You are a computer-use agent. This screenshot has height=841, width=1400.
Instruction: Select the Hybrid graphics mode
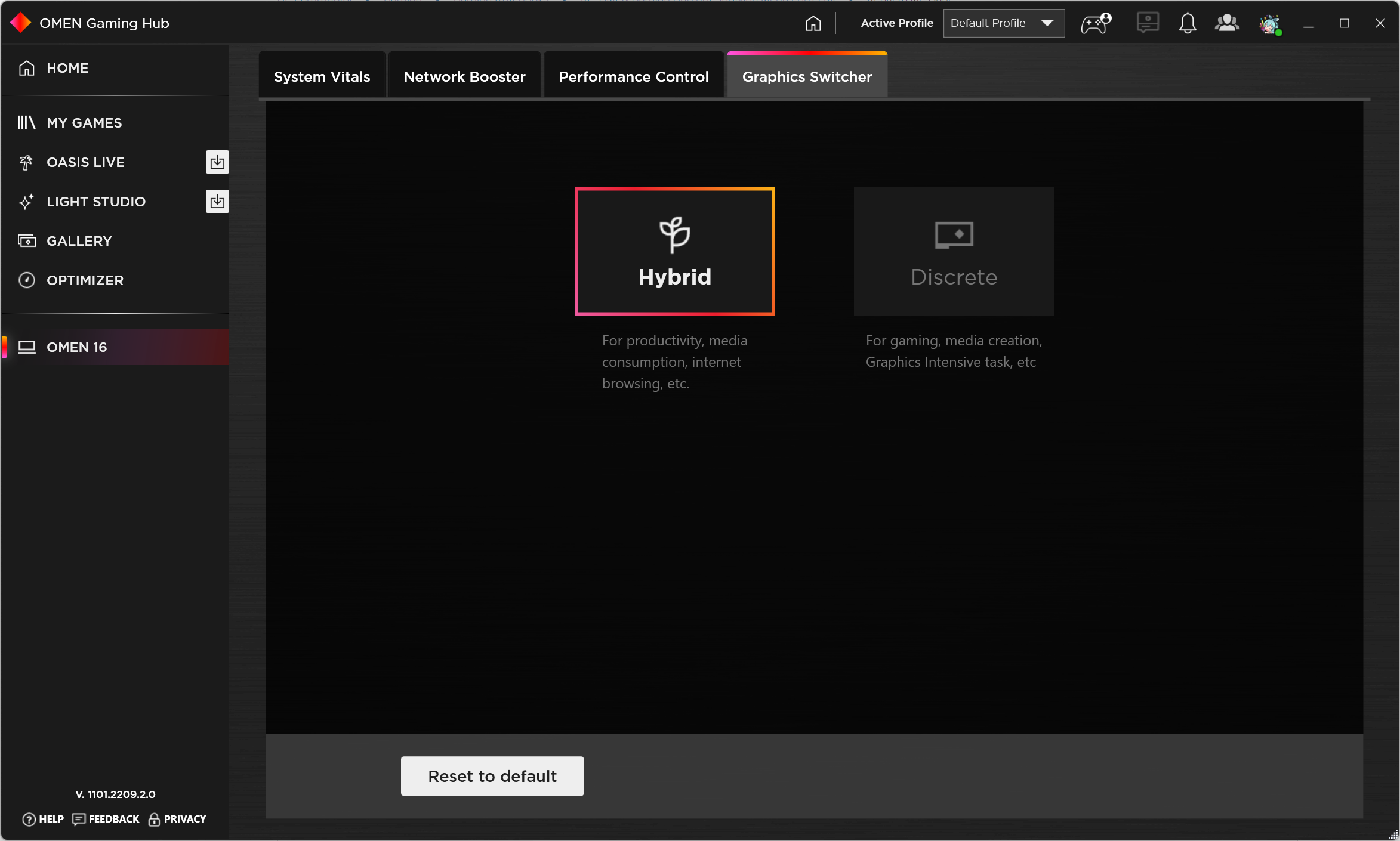point(674,251)
